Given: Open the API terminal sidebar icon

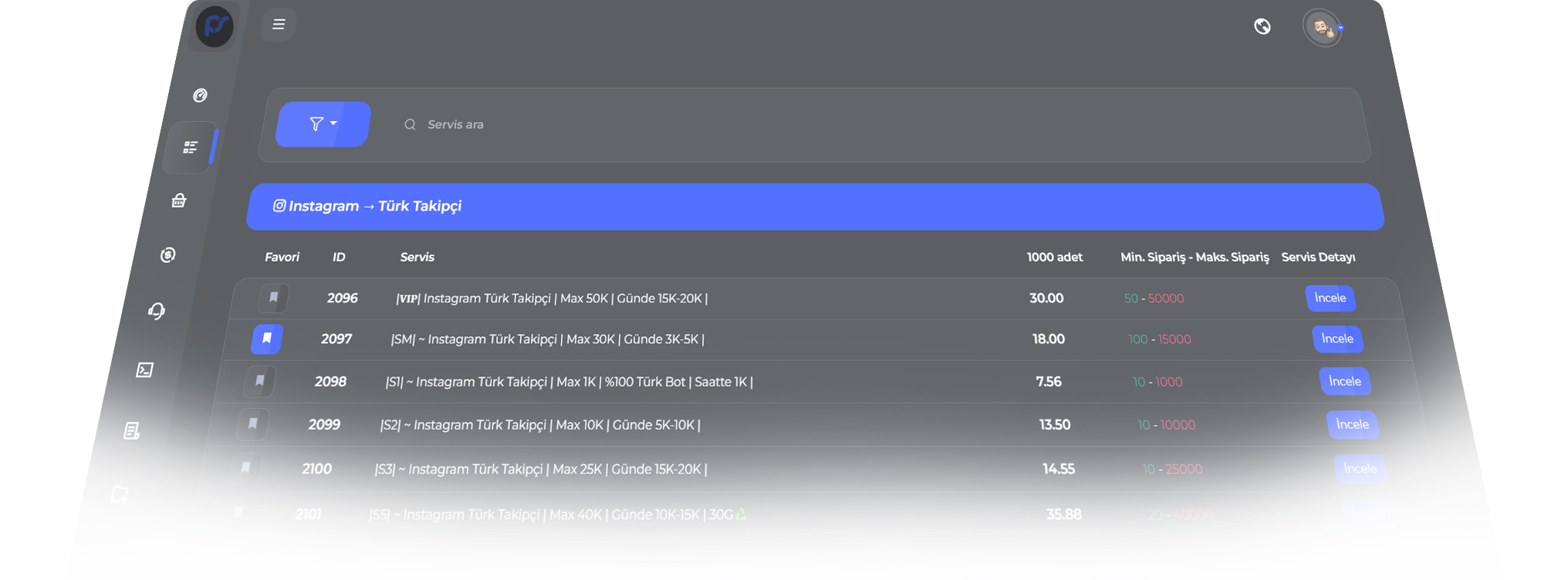Looking at the screenshot, I should pos(144,370).
